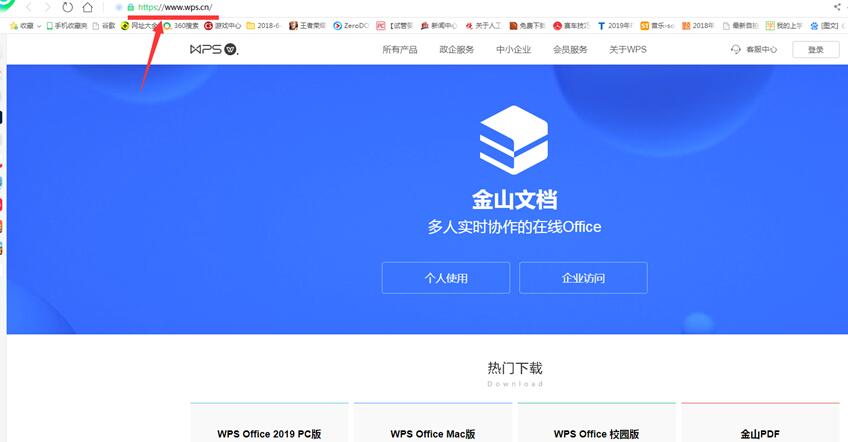
Task: Reload the page with the refresh icon
Action: [68, 7]
